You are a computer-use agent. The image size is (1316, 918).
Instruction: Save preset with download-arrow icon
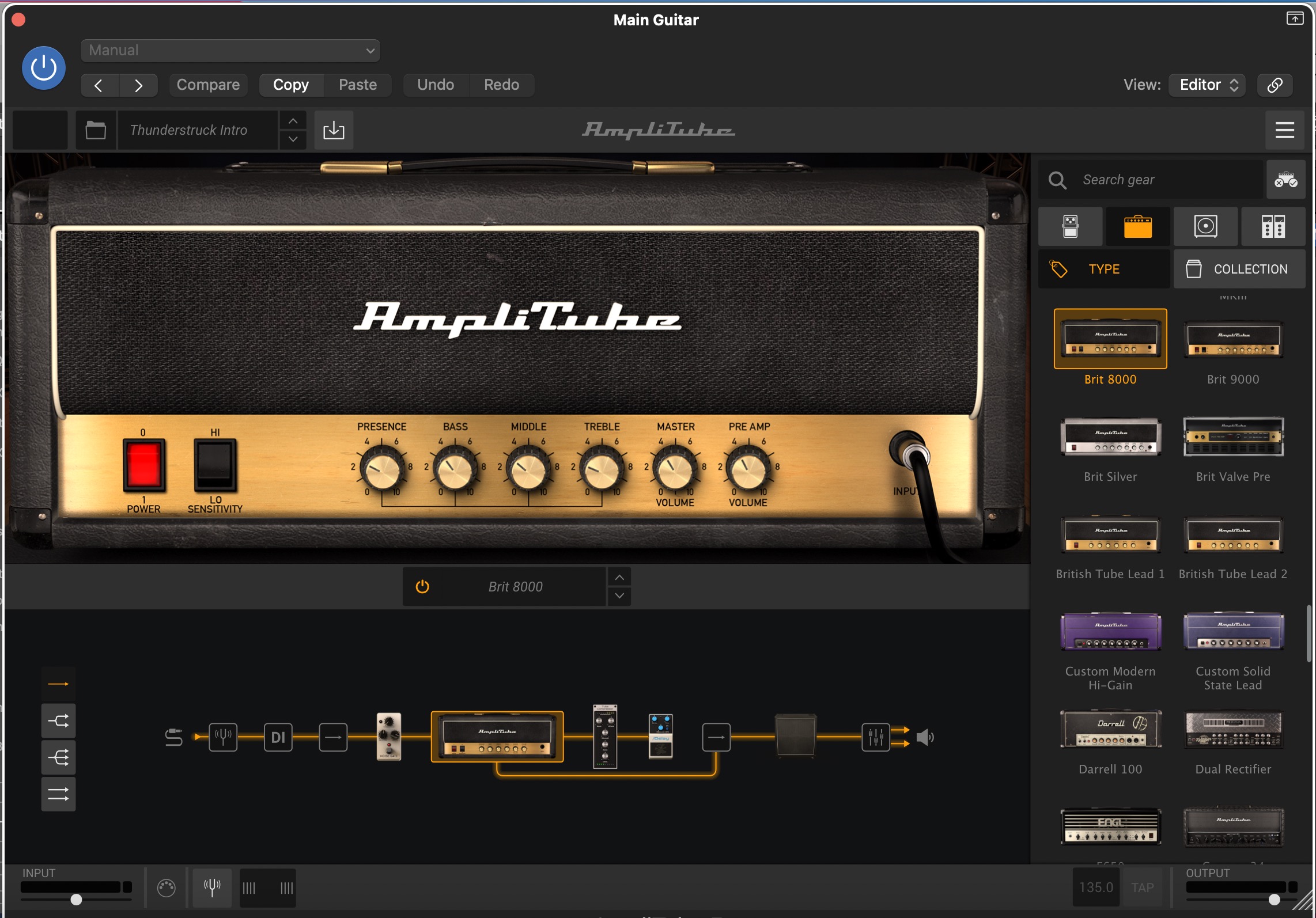pos(334,130)
